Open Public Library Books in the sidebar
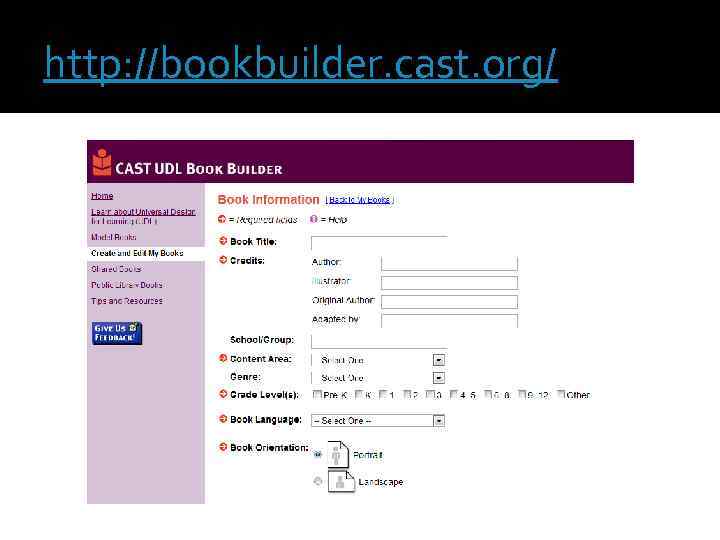720x540 pixels. [x=127, y=285]
